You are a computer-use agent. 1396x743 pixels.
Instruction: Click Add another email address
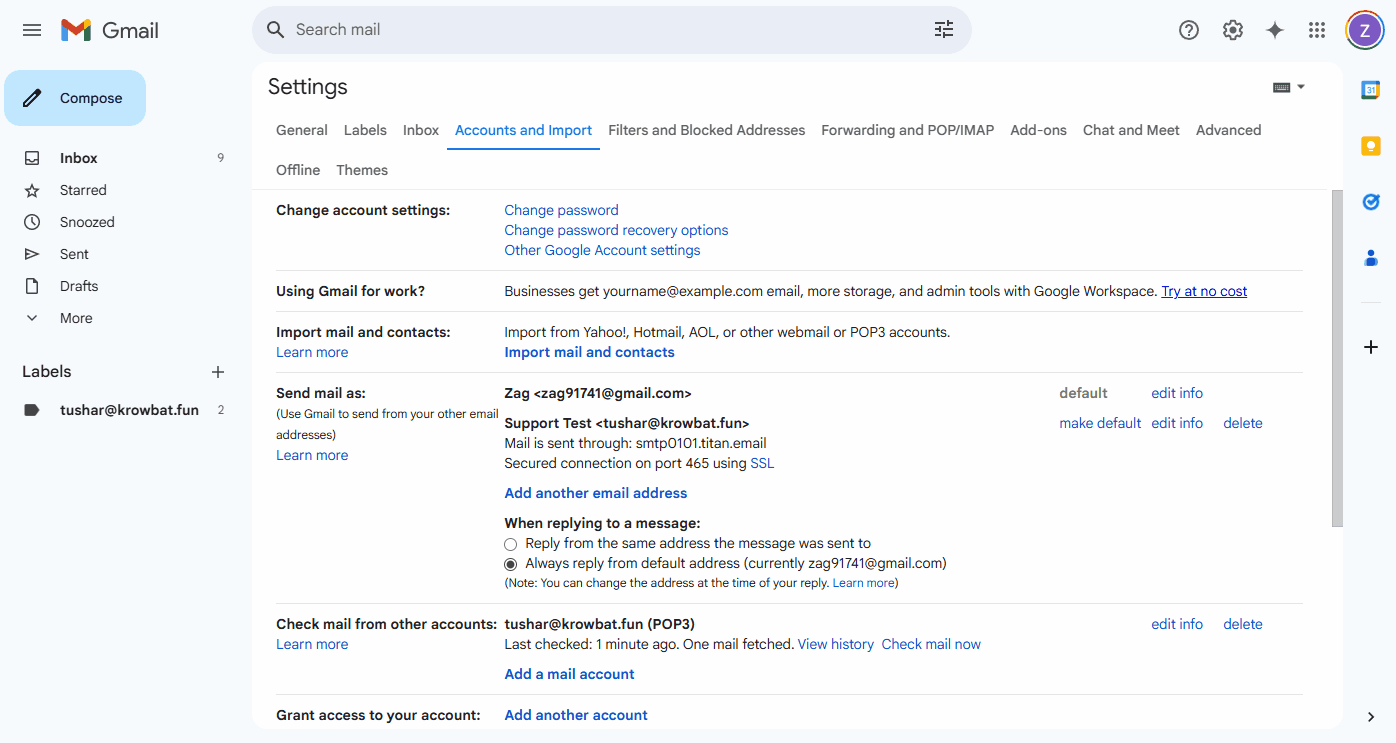pyautogui.click(x=596, y=493)
